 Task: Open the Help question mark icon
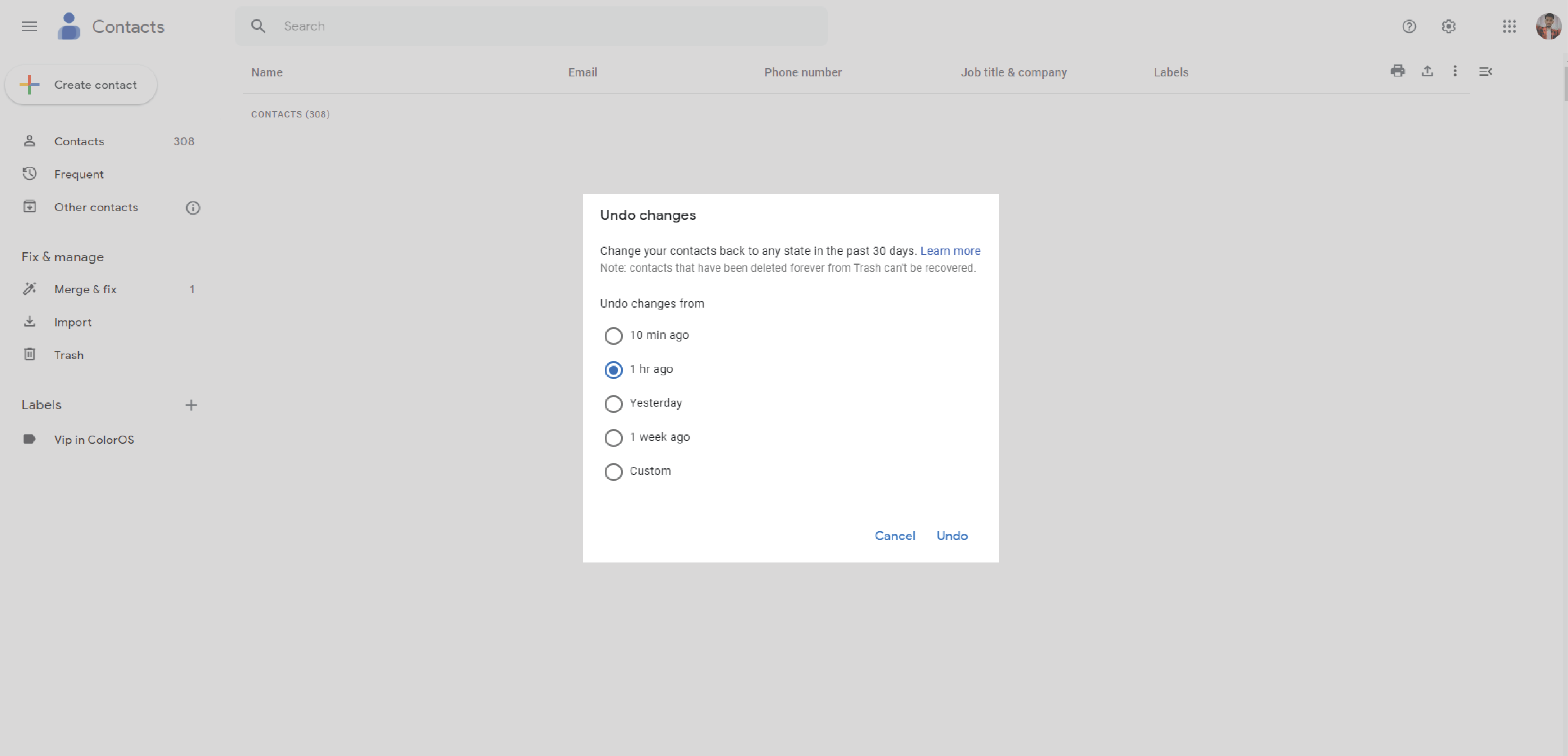[1408, 26]
